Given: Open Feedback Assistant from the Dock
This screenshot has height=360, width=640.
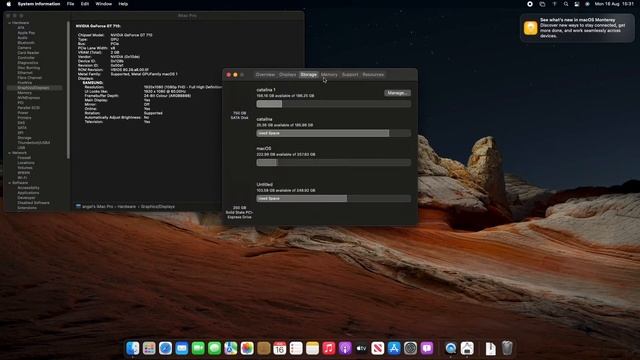Looking at the screenshot, I should tap(427, 348).
